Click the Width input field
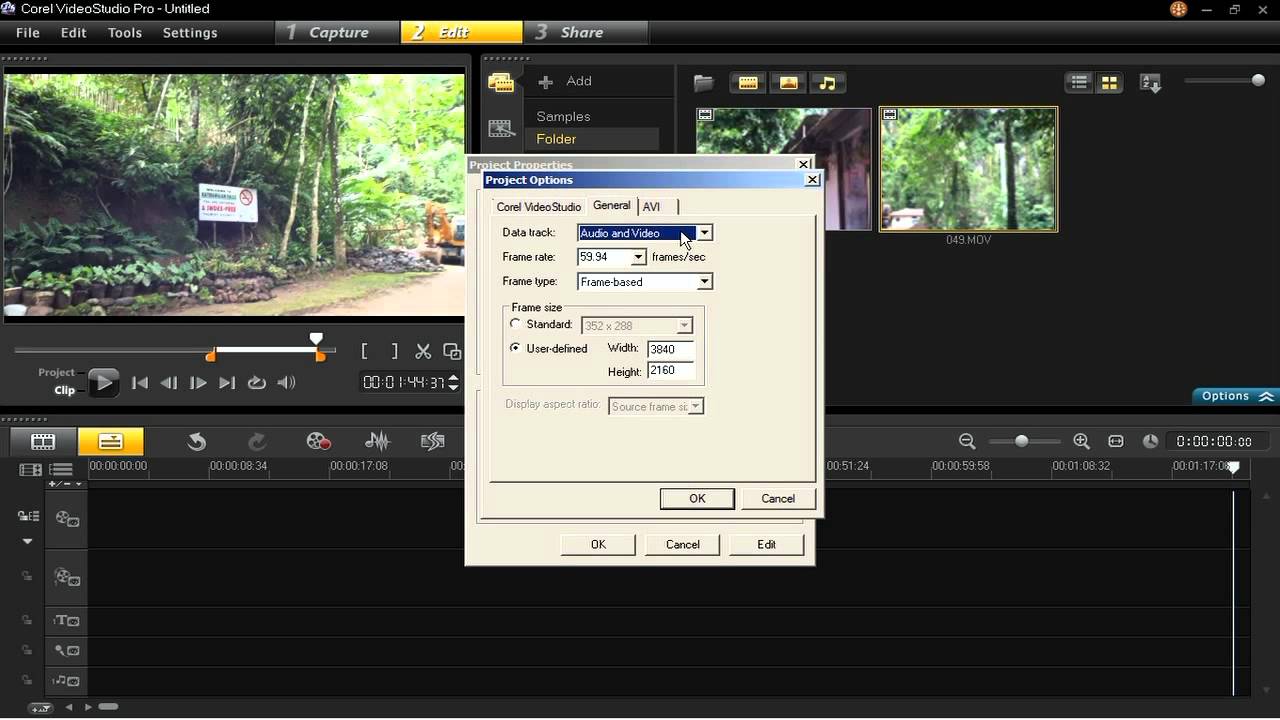The width and height of the screenshot is (1280, 720). [x=670, y=349]
